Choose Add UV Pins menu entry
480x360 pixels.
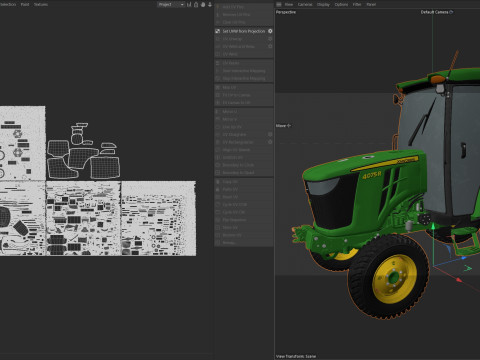click(244, 7)
